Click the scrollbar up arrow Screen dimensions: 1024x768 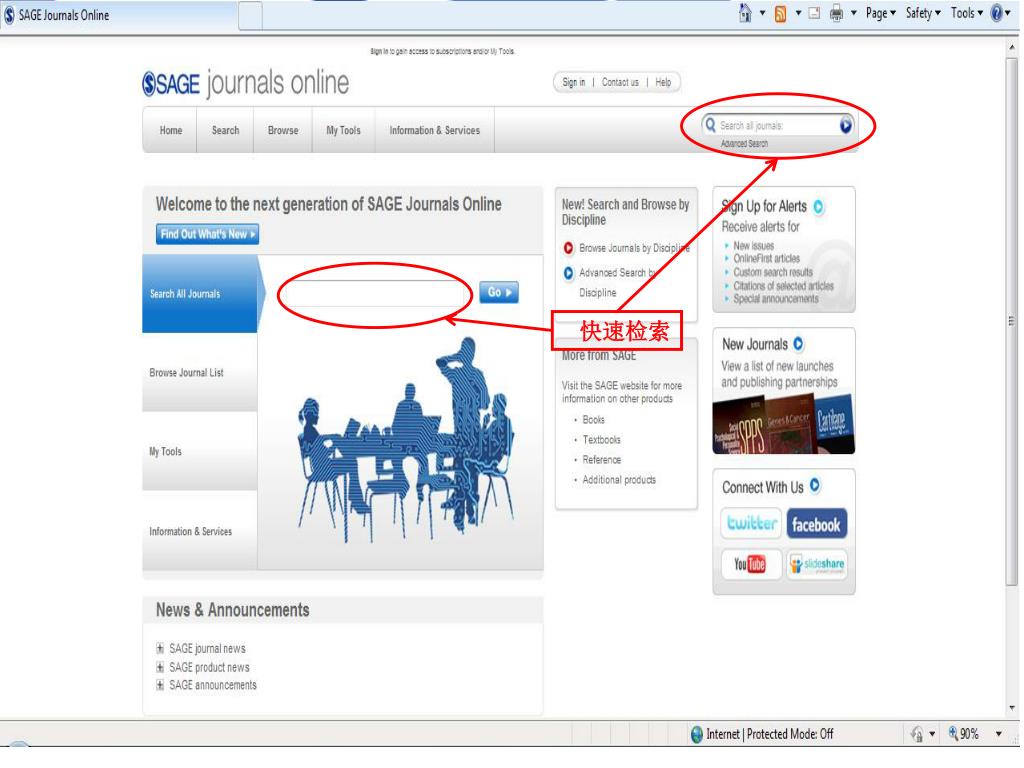1013,47
